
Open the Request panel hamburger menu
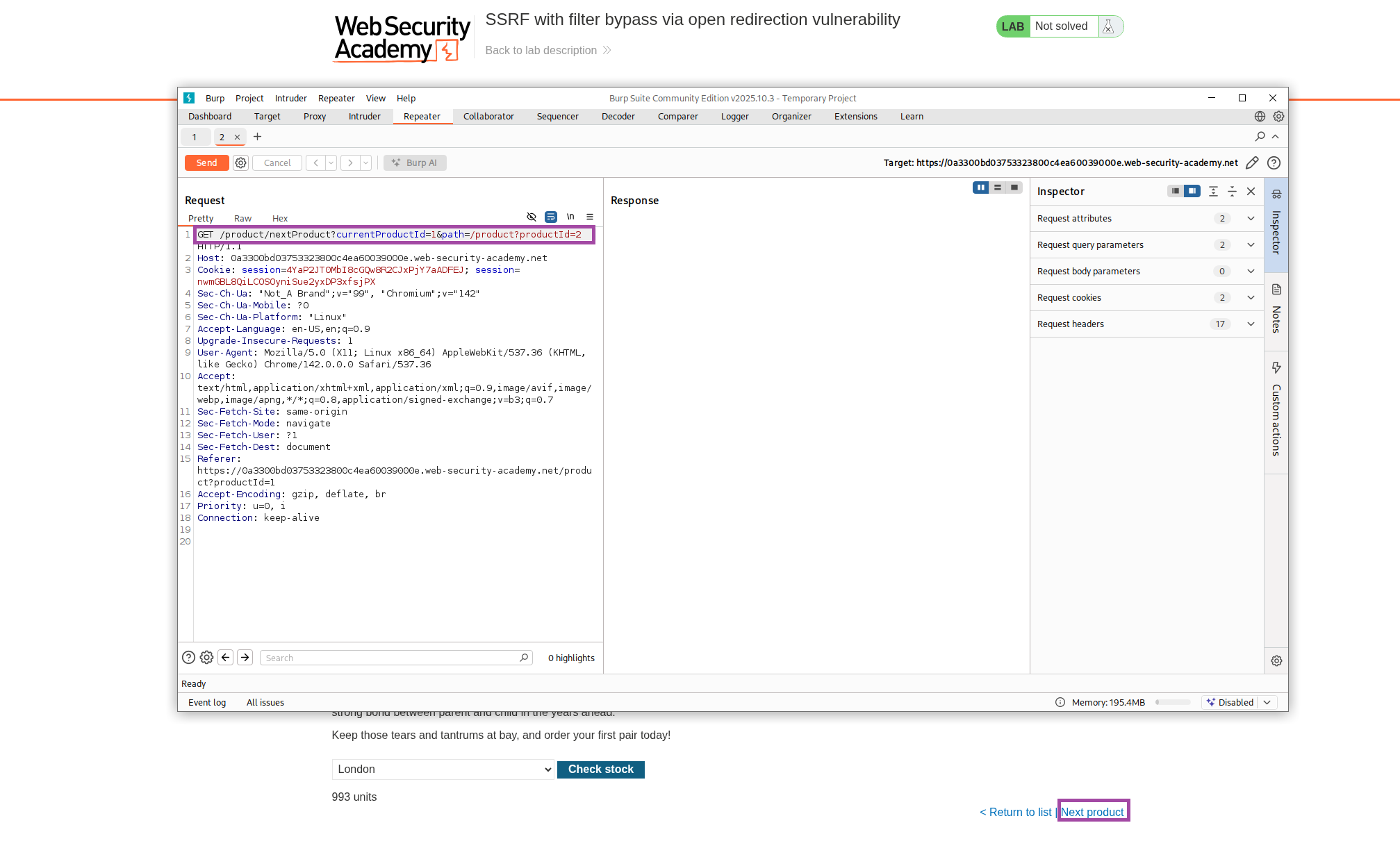click(x=590, y=217)
